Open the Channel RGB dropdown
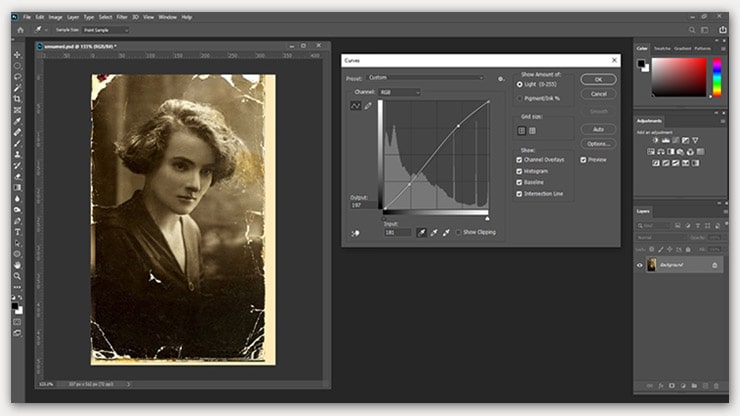Viewport: 740px width, 416px height. pos(398,92)
